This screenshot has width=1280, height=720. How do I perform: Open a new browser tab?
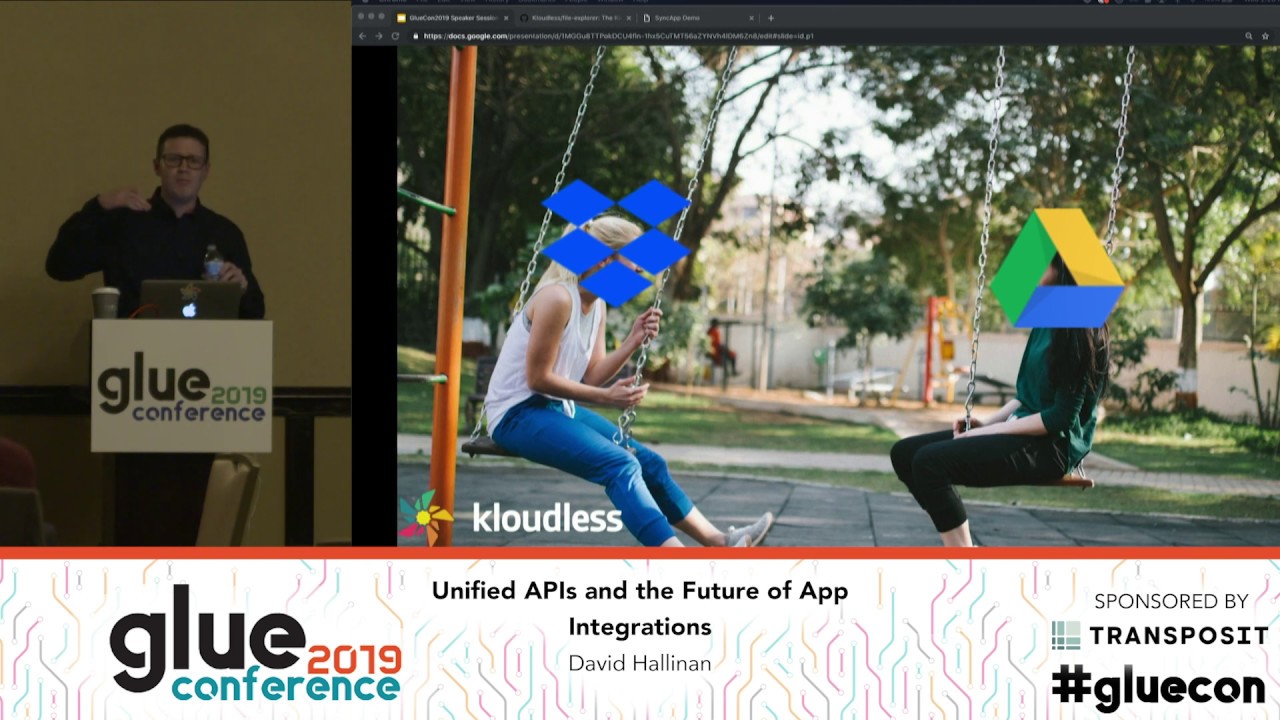770,18
